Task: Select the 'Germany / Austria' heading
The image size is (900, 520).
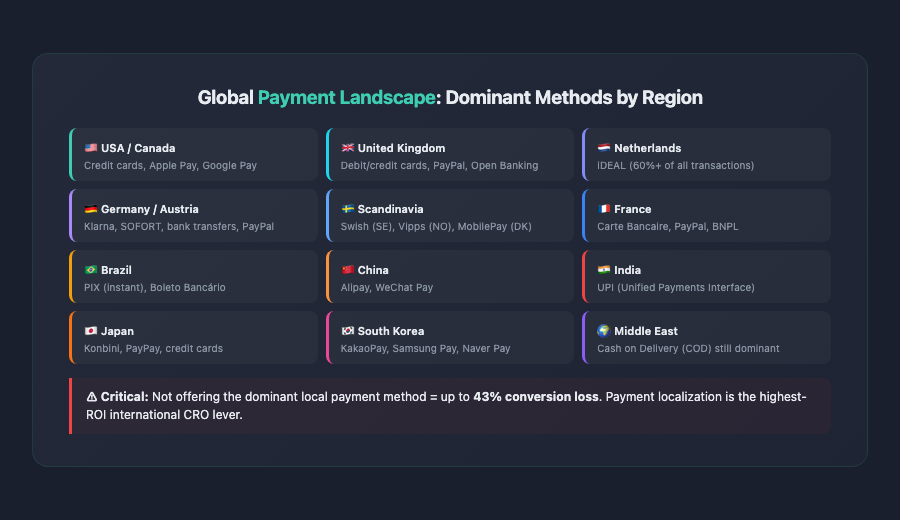Action: pos(150,209)
